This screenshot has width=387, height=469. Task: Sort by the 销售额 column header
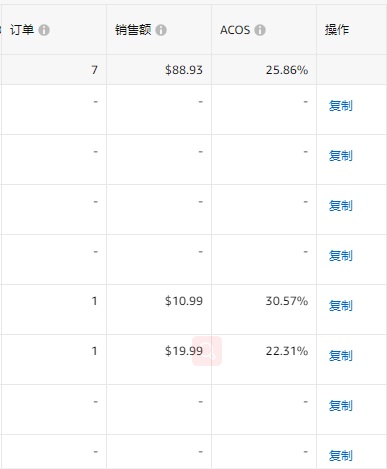[133, 30]
